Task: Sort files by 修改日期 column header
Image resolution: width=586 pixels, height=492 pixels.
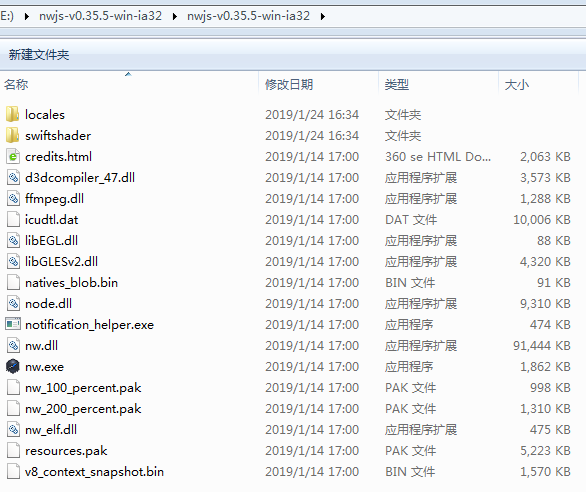Action: pos(289,84)
